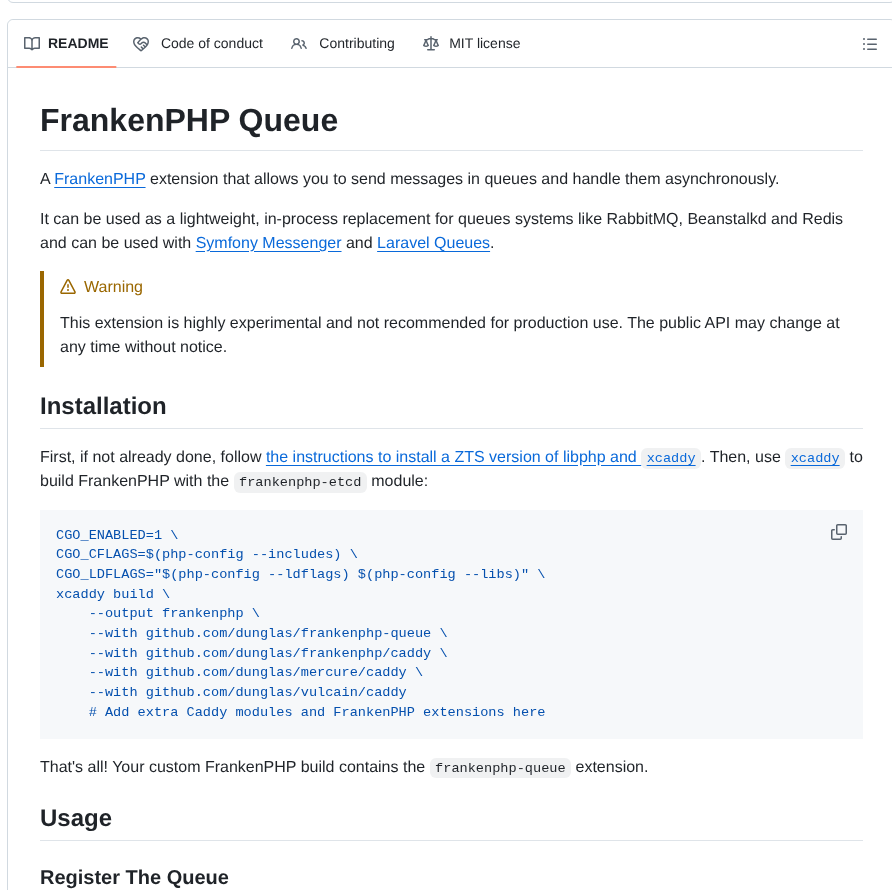Open the Laravel Queues link
The height and width of the screenshot is (890, 892).
433,242
